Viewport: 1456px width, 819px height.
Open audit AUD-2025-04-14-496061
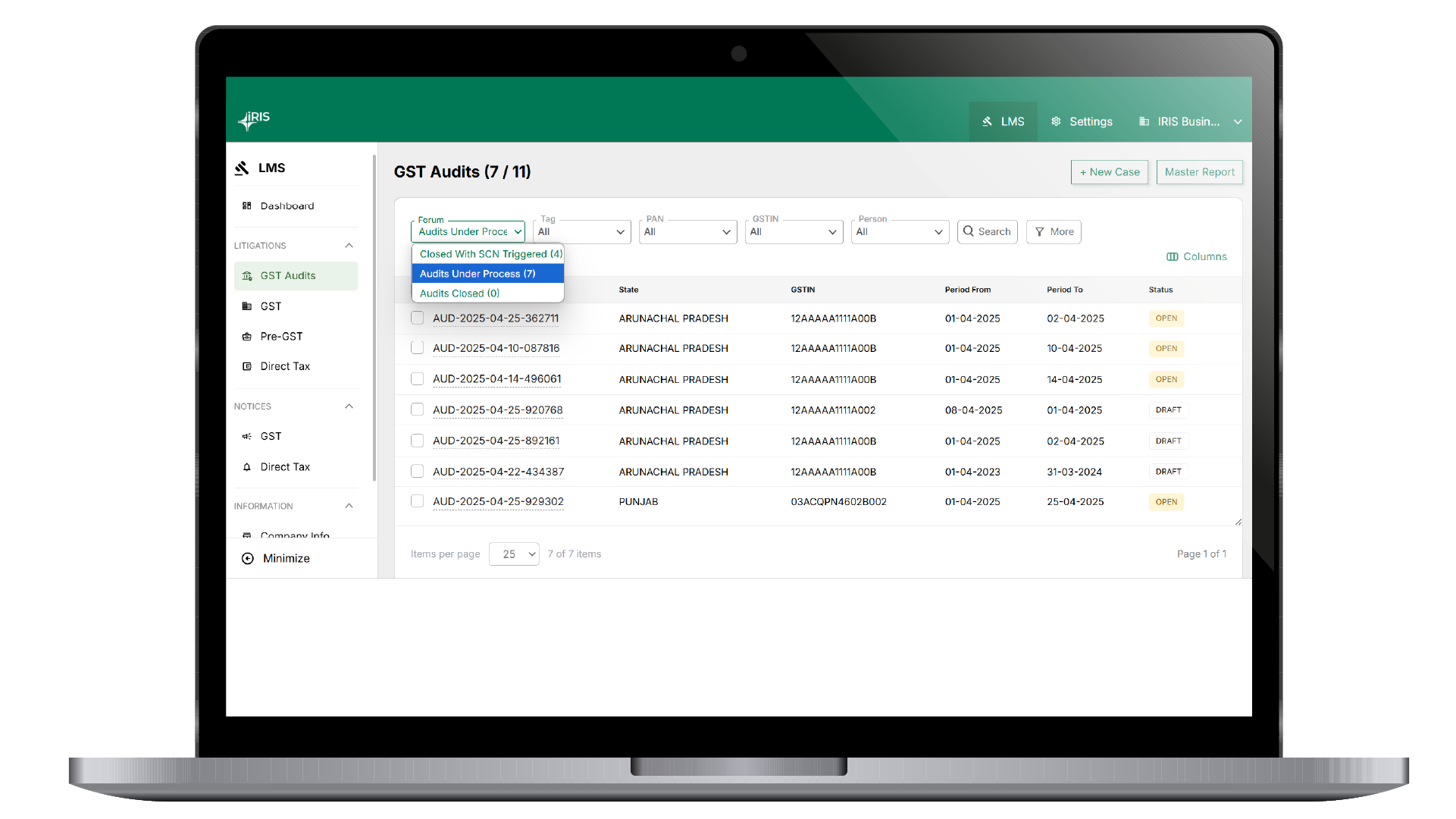tap(497, 379)
